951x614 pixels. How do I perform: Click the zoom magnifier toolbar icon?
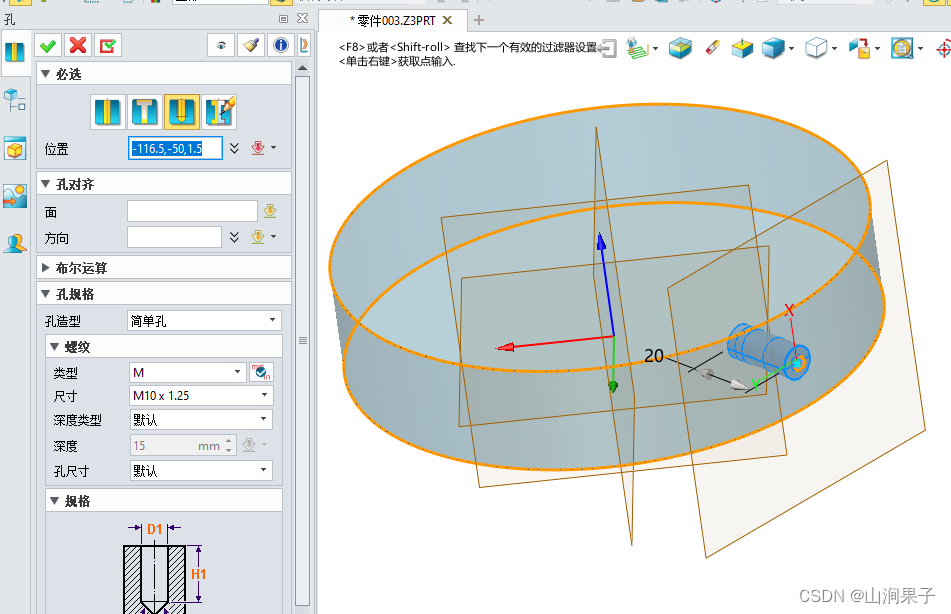[x=902, y=49]
